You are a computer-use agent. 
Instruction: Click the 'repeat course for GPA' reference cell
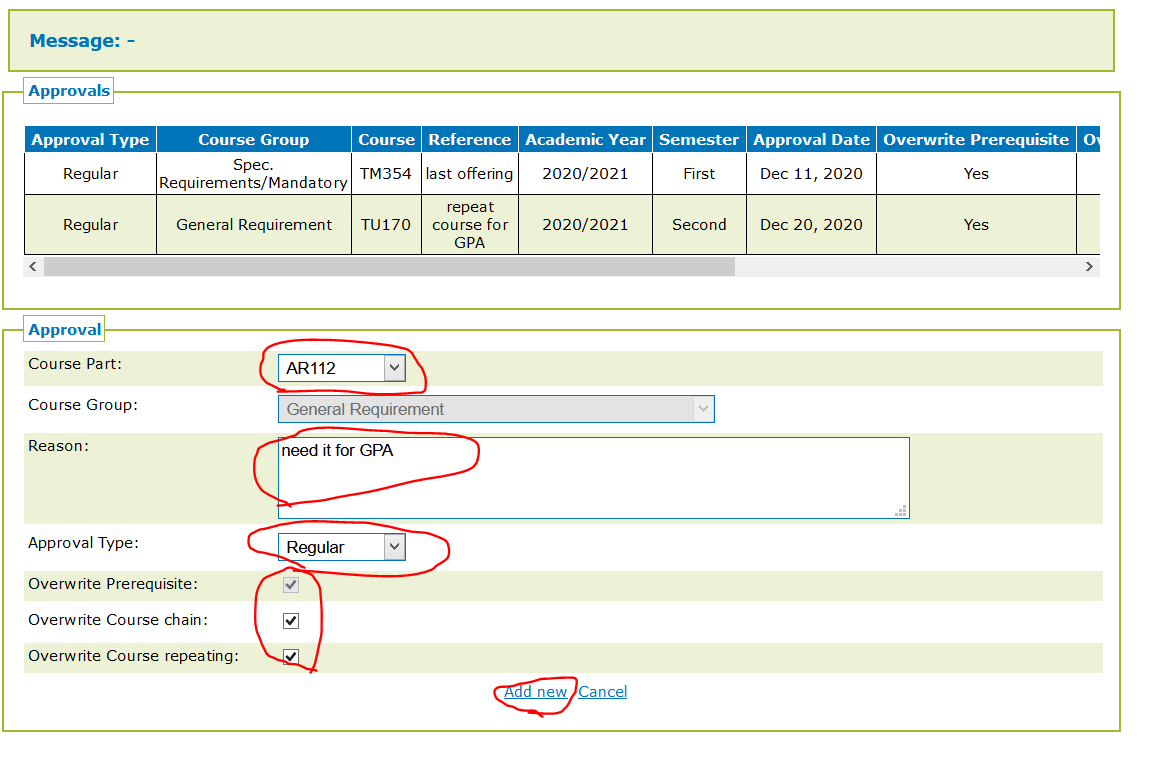pyautogui.click(x=470, y=225)
